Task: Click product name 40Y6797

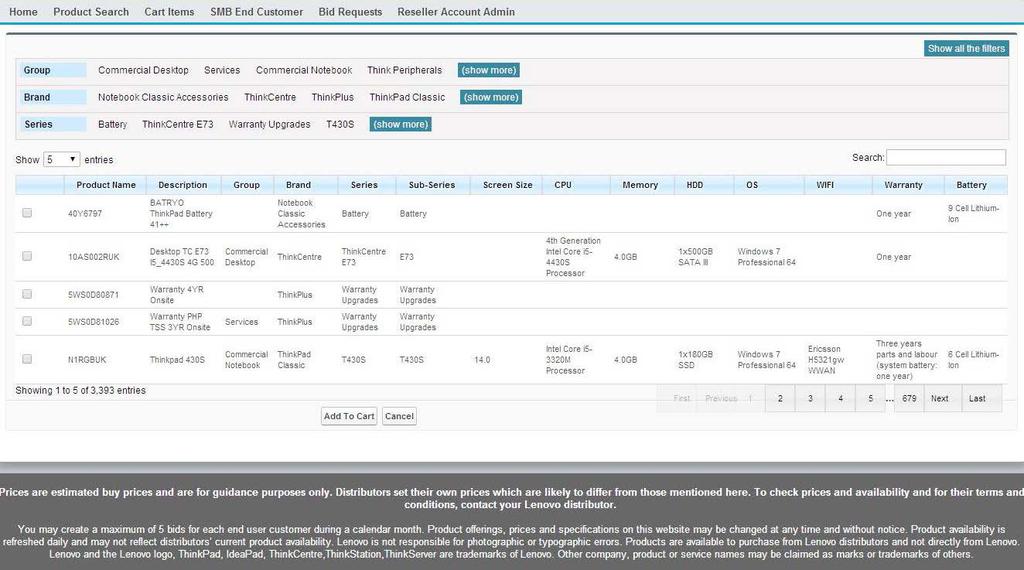Action: pos(85,214)
